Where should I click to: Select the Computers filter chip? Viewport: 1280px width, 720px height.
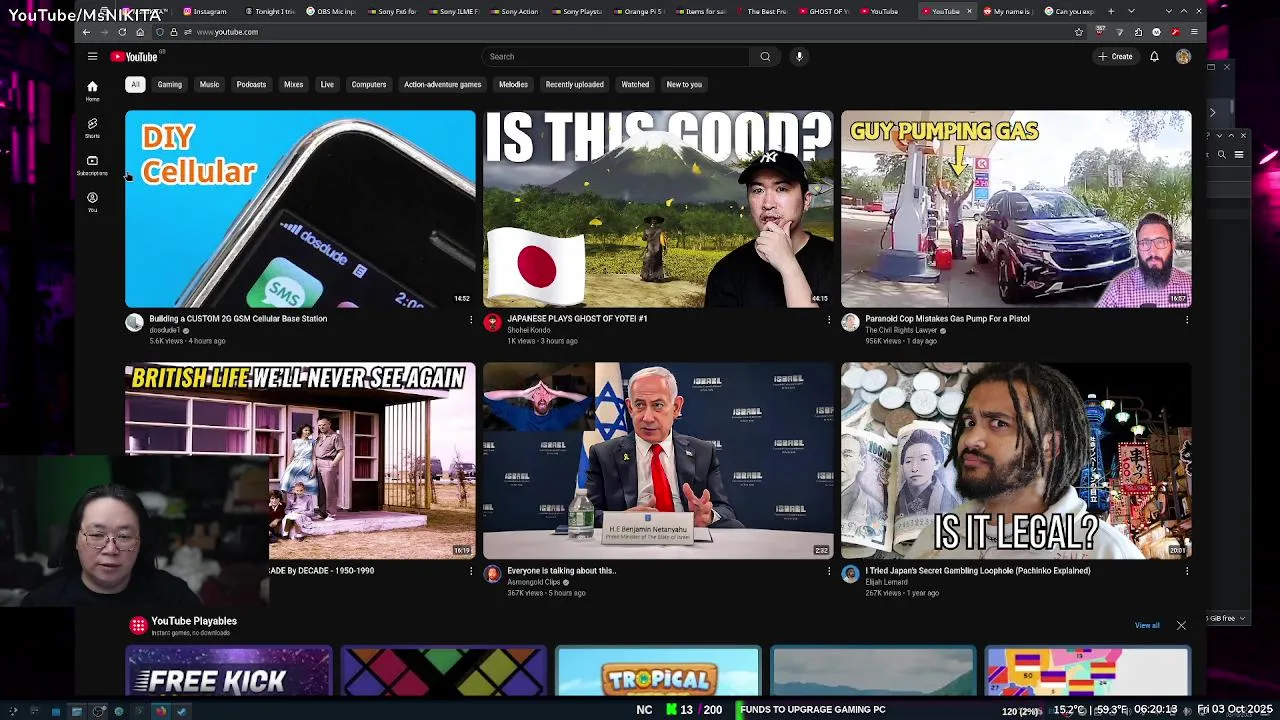369,85
